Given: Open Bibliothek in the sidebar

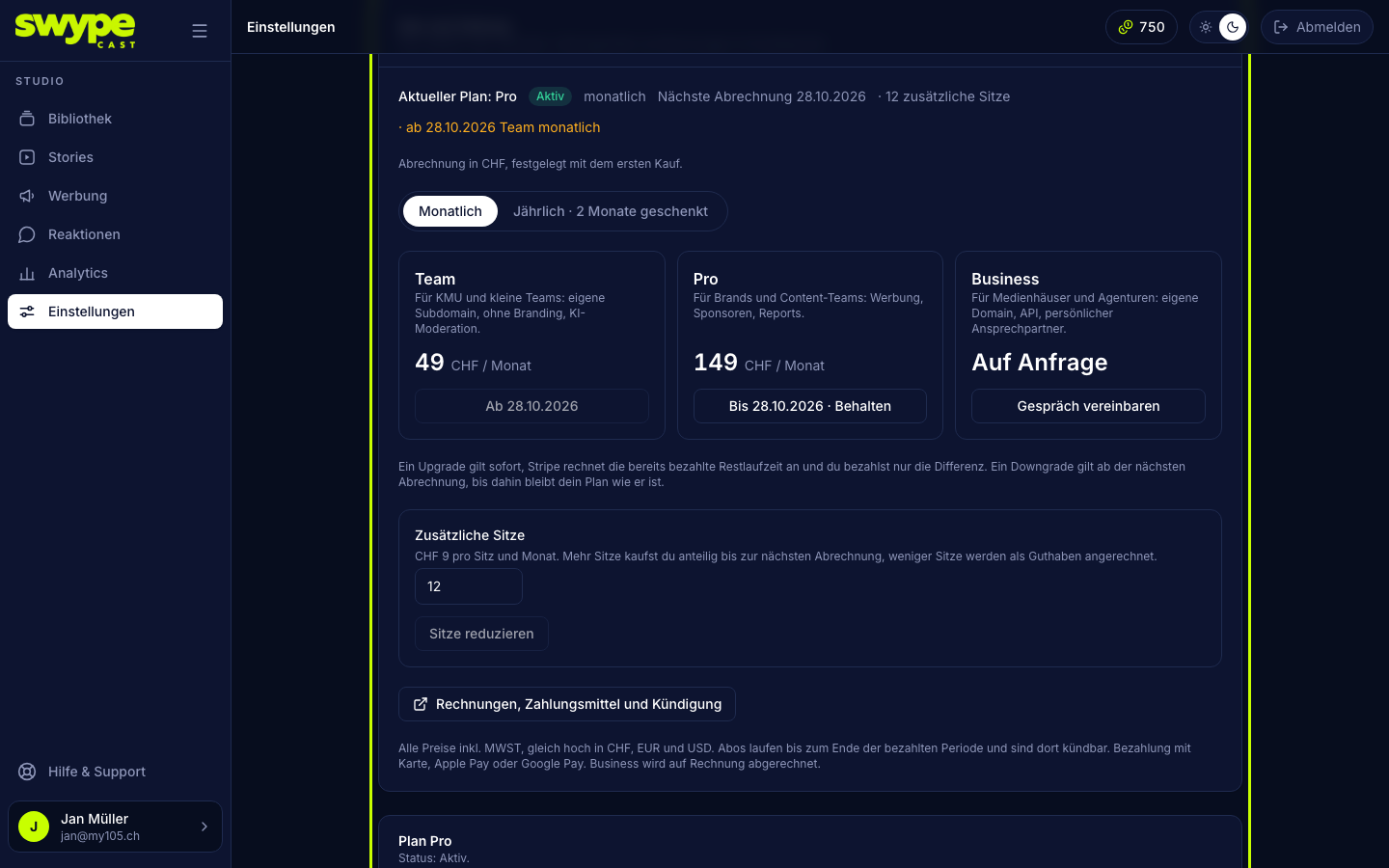Looking at the screenshot, I should (115, 119).
